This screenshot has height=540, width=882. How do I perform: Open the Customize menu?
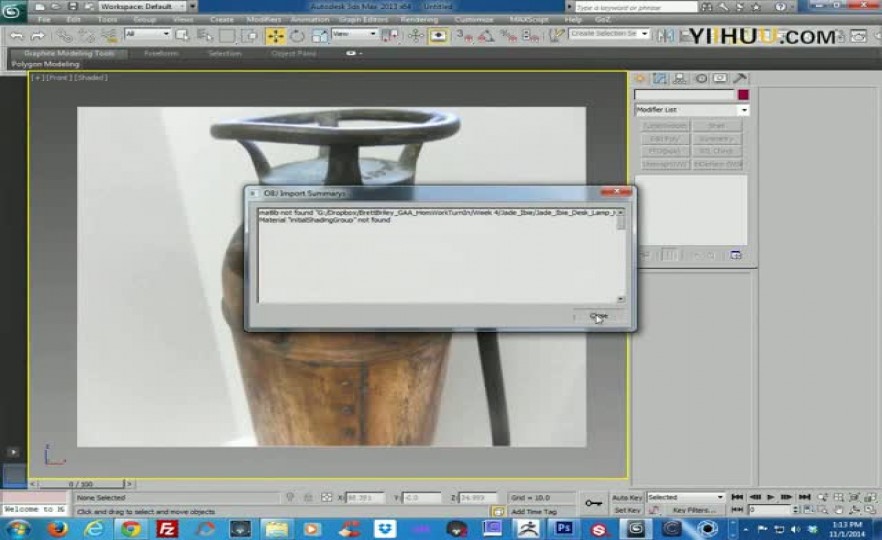coord(474,19)
